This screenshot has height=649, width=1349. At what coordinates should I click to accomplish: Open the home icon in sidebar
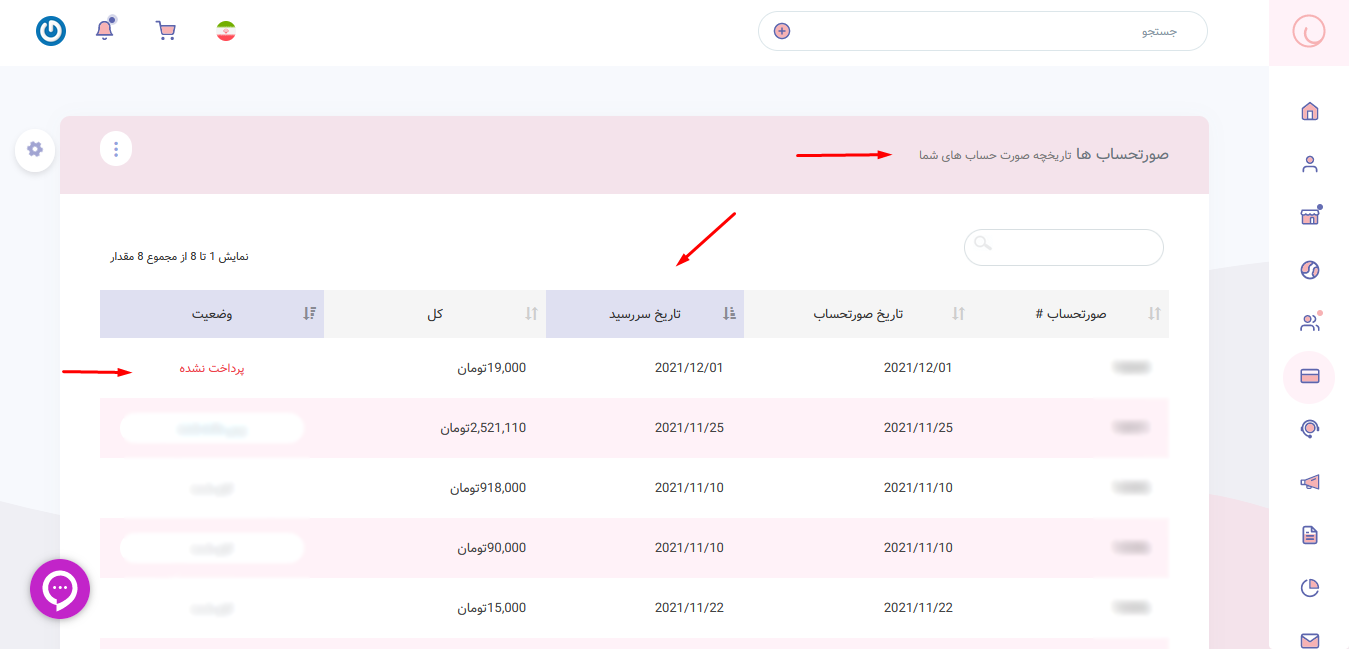[1309, 111]
